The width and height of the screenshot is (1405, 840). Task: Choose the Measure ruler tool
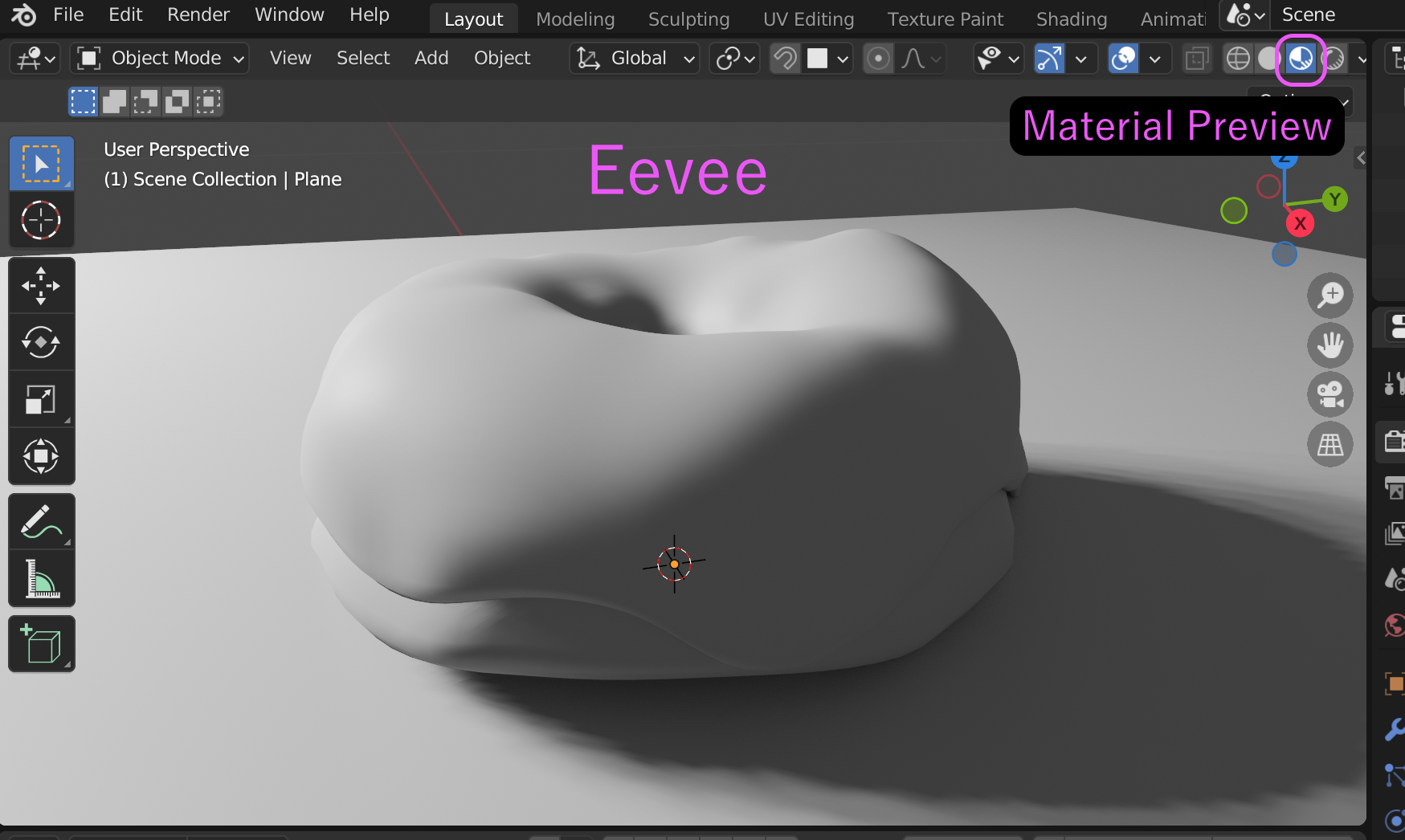(41, 578)
